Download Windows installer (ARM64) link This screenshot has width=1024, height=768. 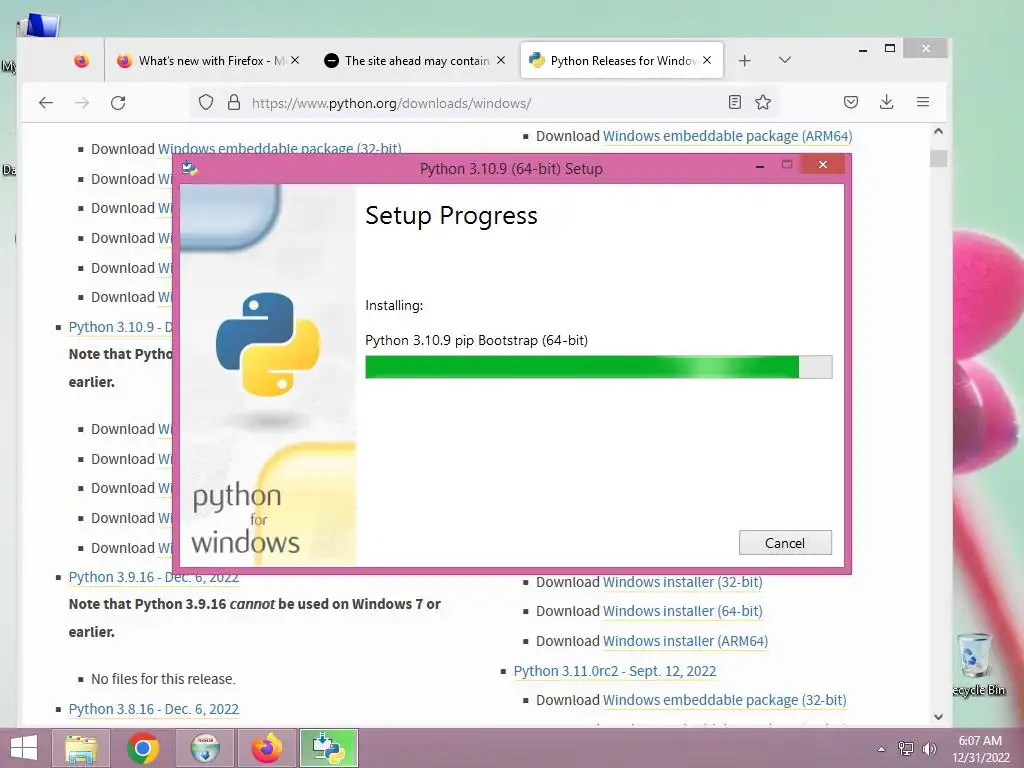coord(685,641)
